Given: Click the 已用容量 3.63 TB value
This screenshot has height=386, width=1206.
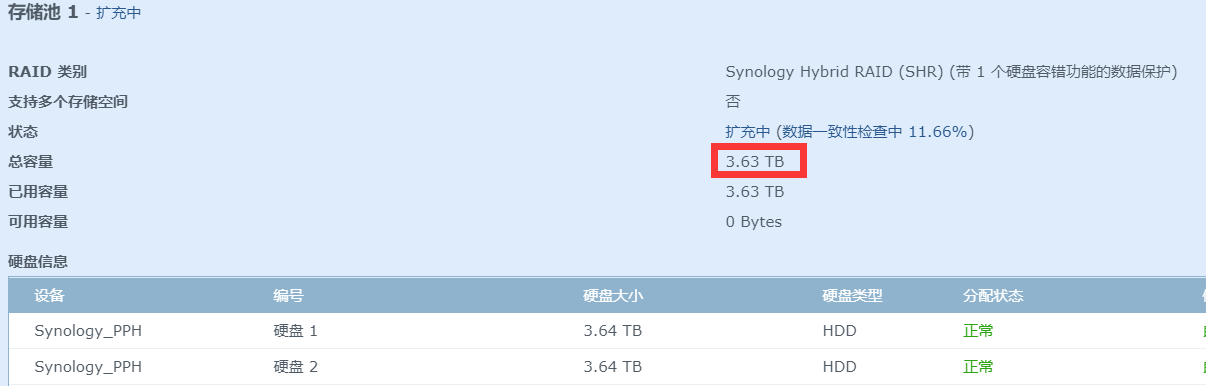Looking at the screenshot, I should tap(755, 191).
